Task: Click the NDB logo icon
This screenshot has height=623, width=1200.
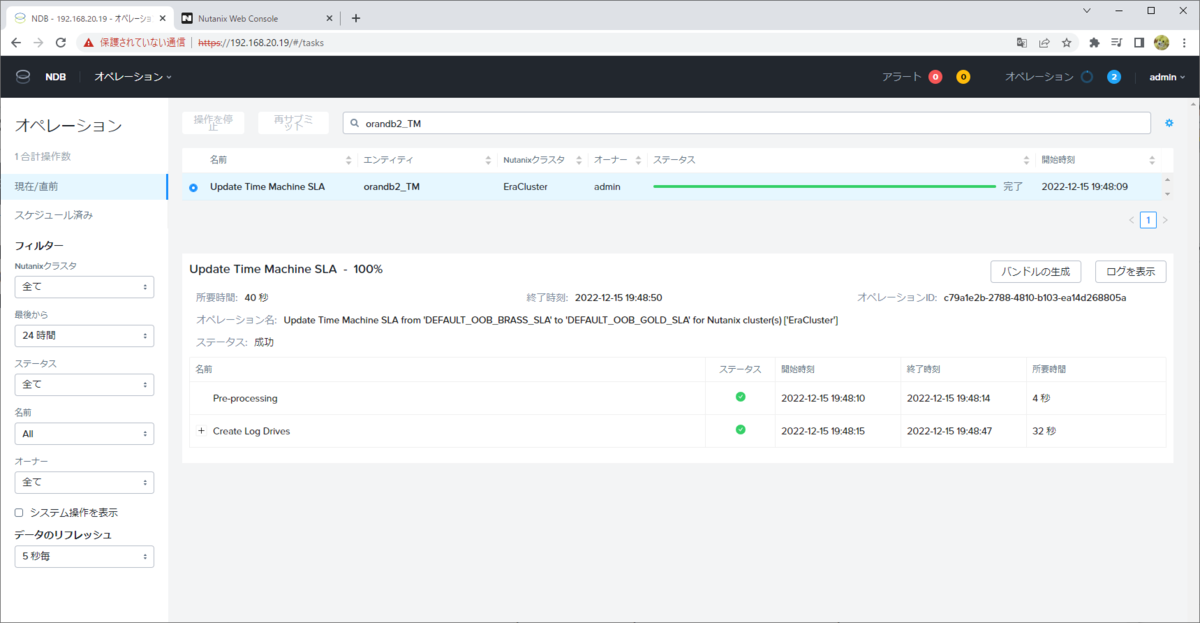Action: pyautogui.click(x=23, y=77)
